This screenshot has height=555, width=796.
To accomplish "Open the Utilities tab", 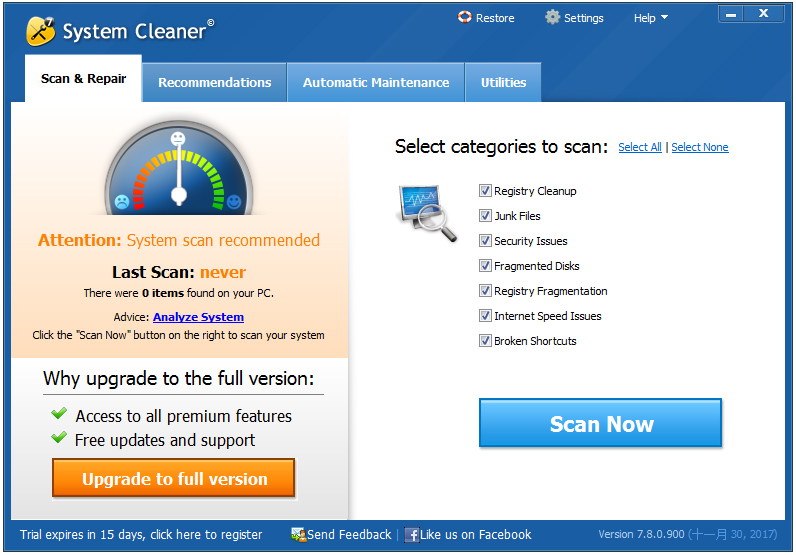I will (503, 82).
